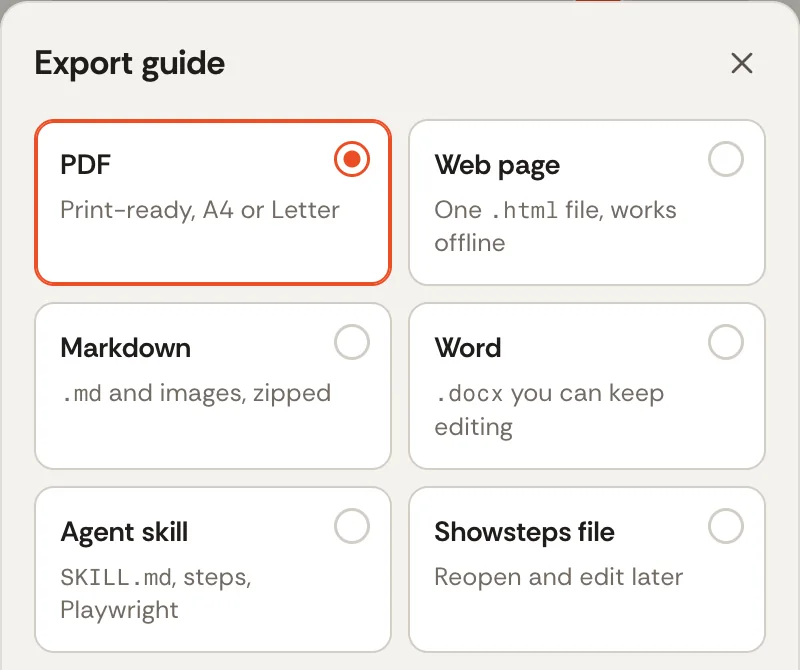The image size is (800, 670).
Task: Enable the Agent skill radio button
Action: pos(352,526)
